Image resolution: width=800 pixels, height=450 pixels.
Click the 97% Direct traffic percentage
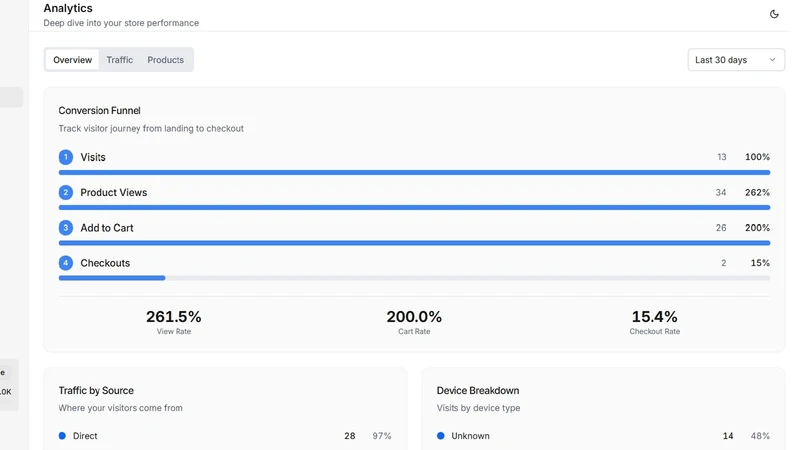[382, 436]
